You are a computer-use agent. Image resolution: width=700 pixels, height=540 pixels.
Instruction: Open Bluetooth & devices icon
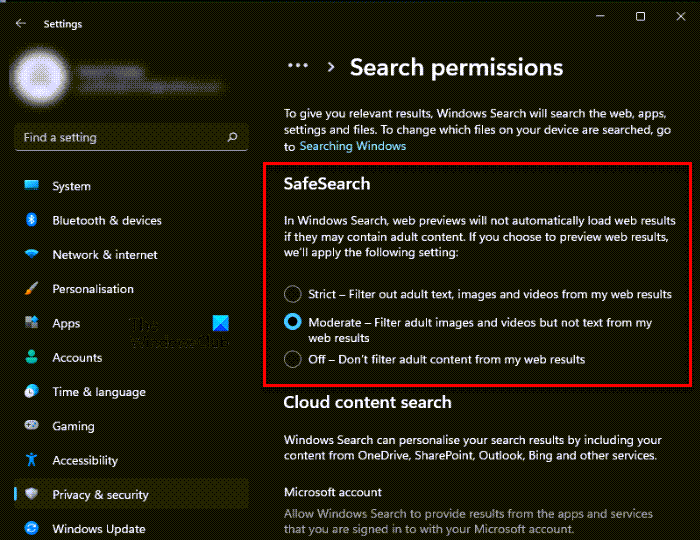tap(31, 220)
